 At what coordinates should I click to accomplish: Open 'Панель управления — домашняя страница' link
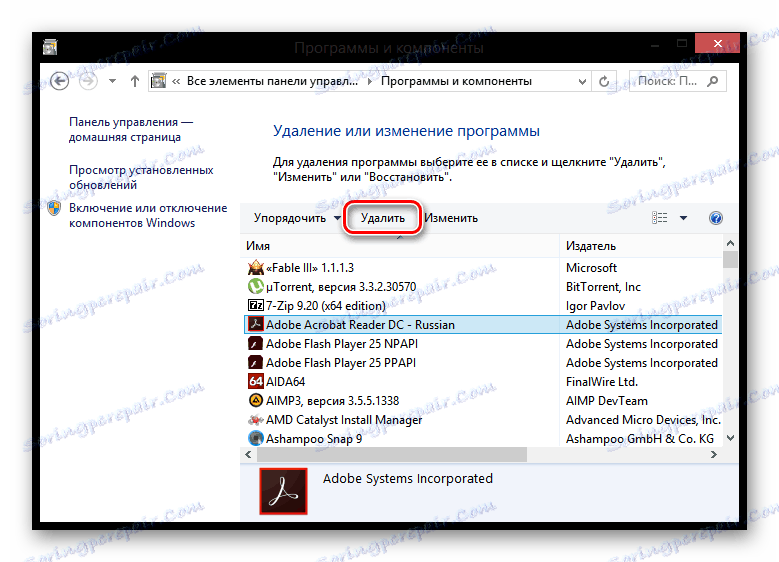click(x=131, y=129)
